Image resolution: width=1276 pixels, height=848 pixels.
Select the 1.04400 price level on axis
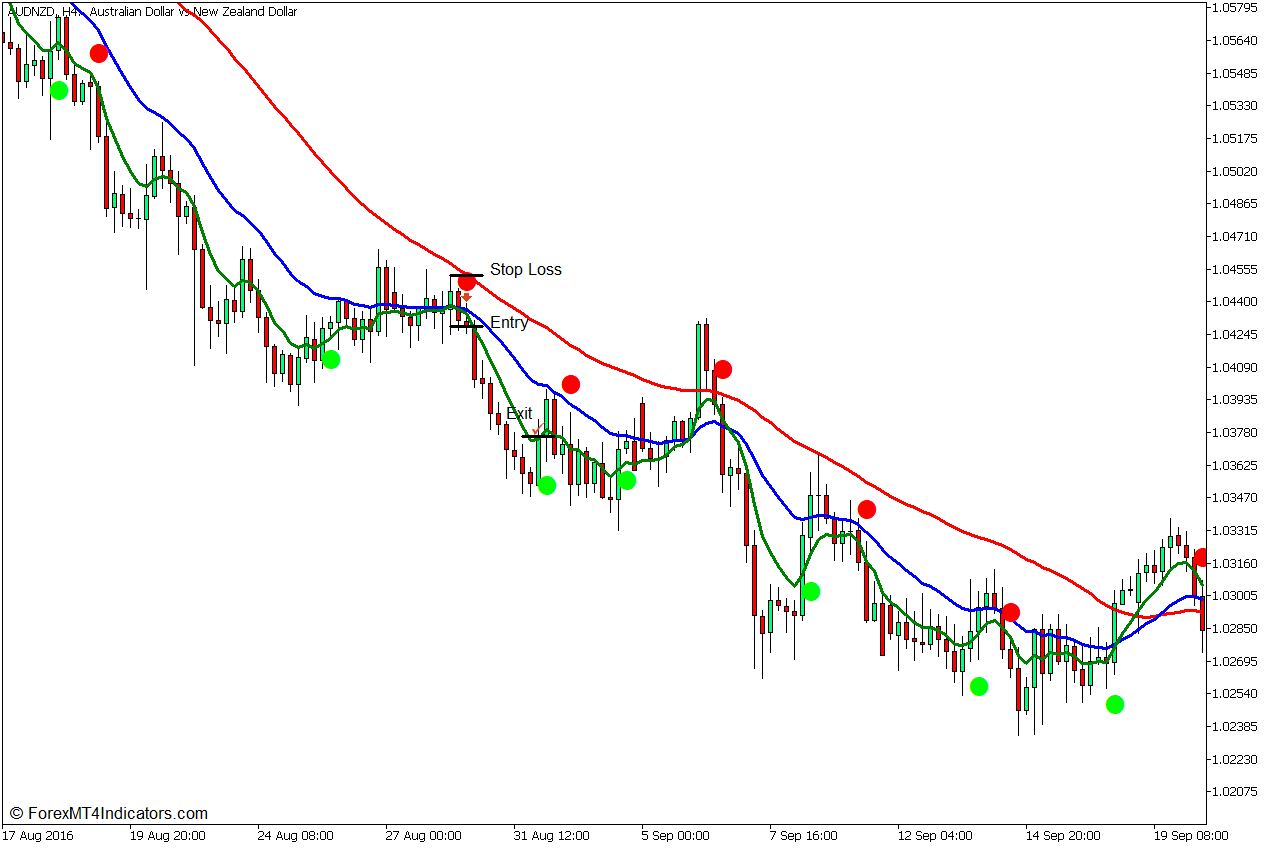pos(1234,301)
